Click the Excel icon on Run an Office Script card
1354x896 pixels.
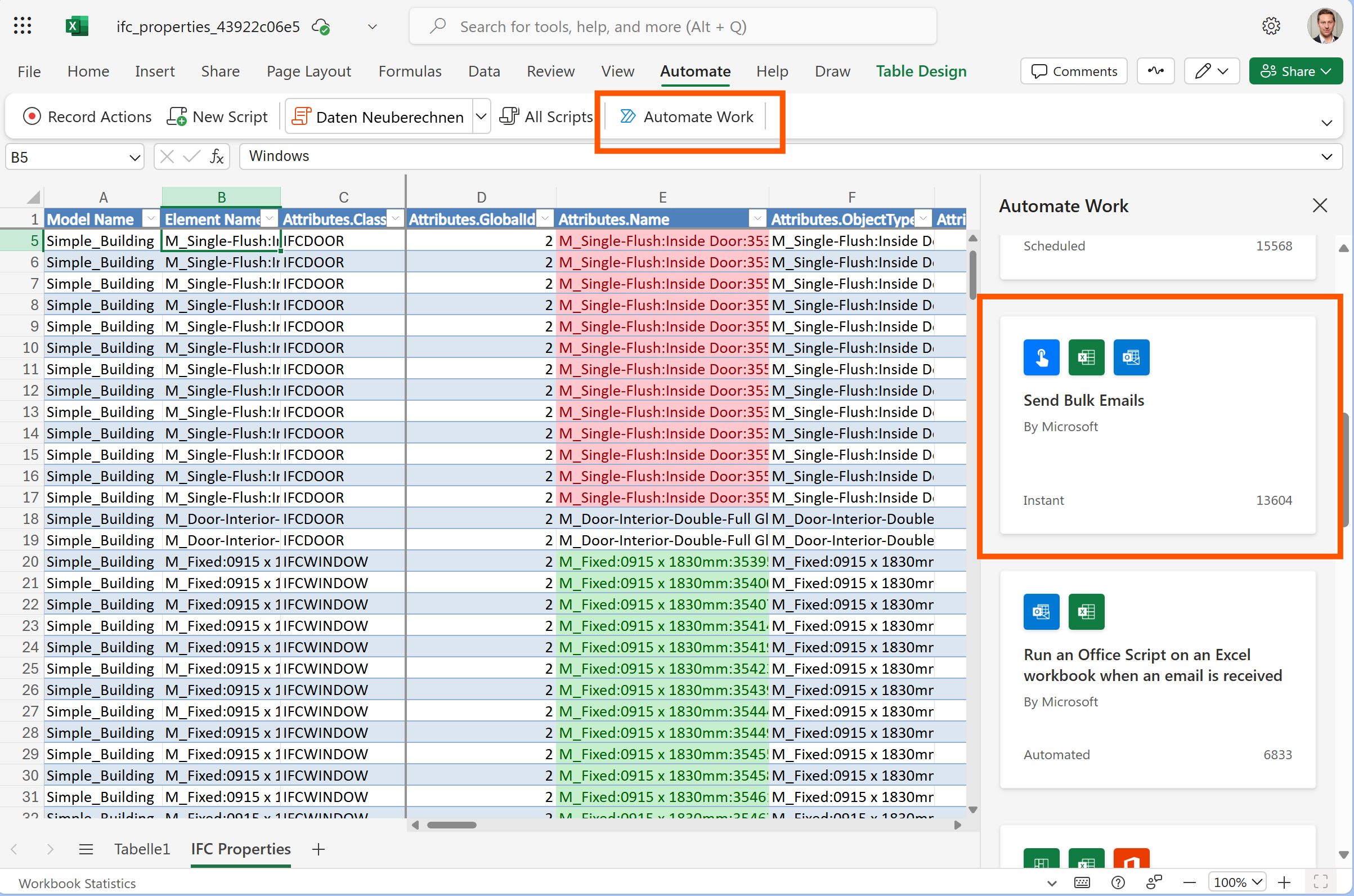pos(1086,611)
